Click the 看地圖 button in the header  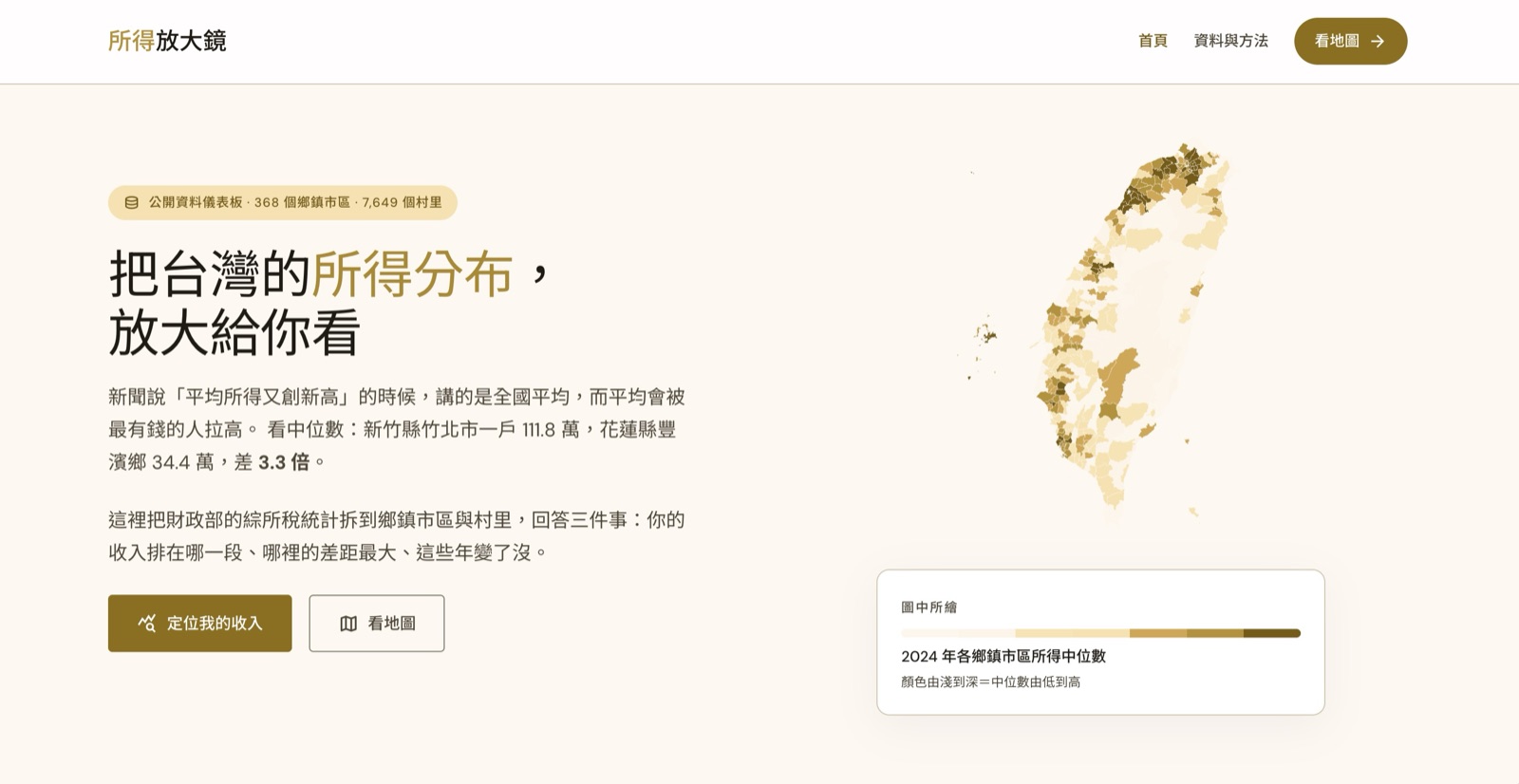coord(1350,41)
